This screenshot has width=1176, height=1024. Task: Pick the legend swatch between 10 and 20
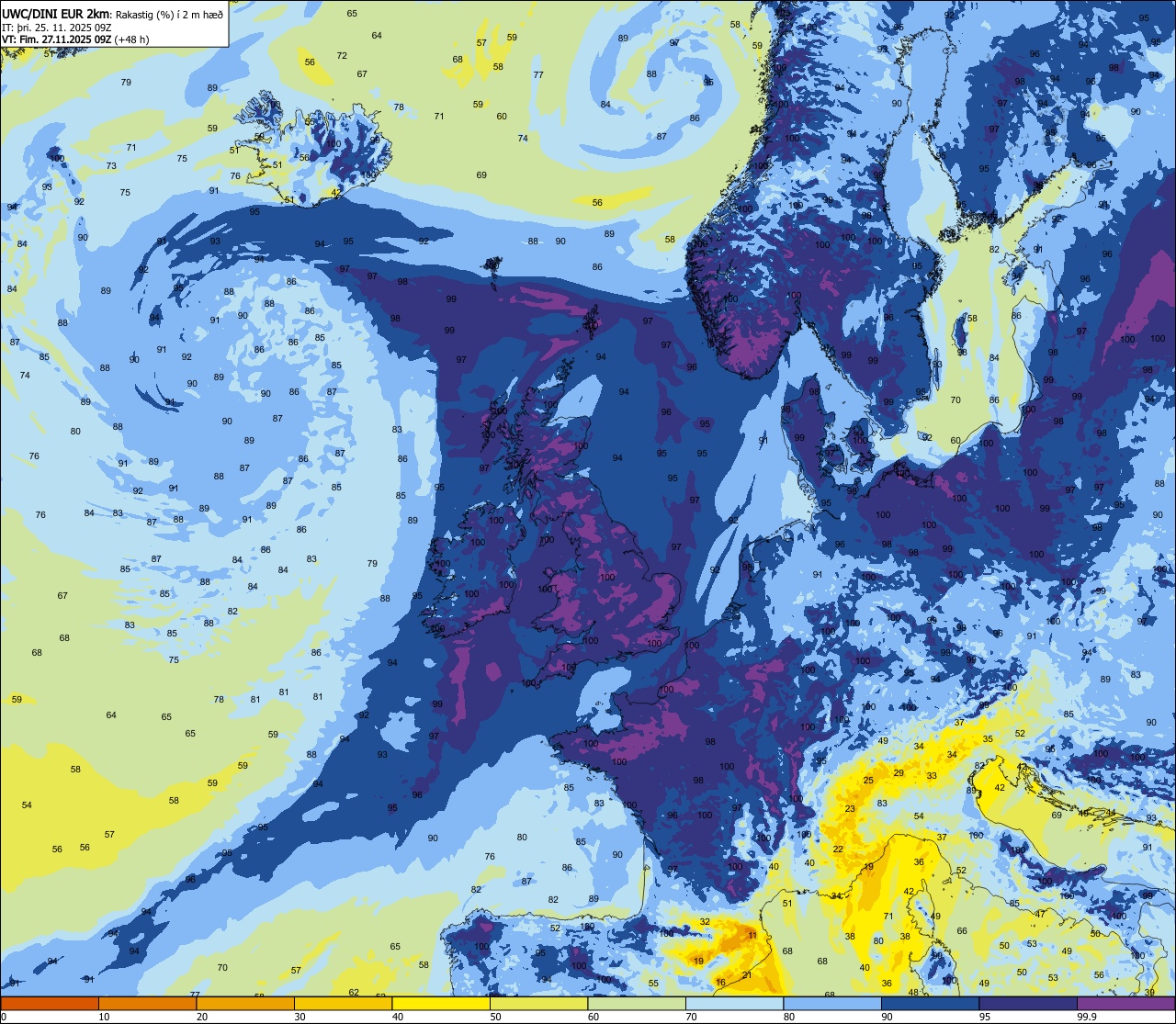pos(147,1003)
